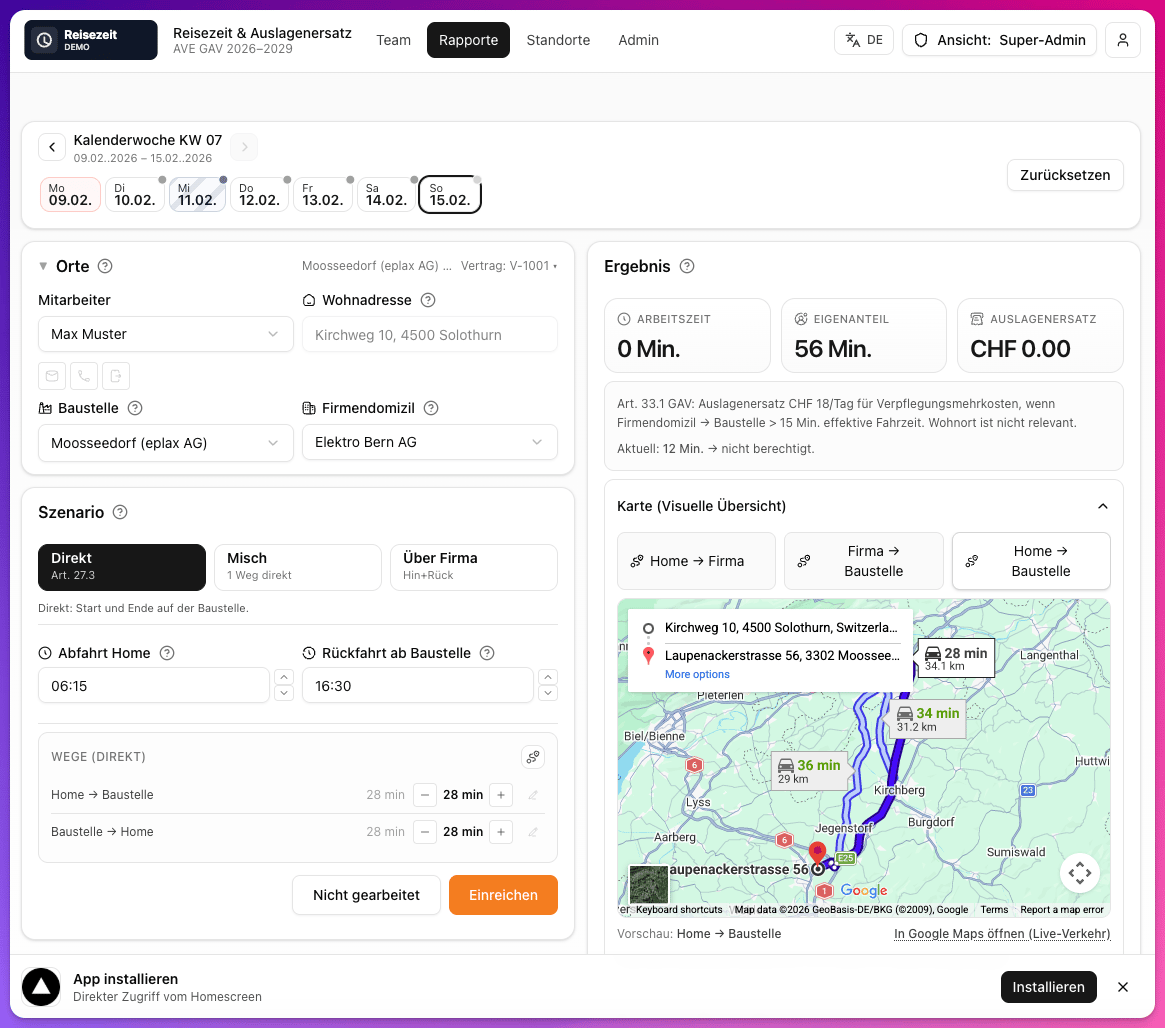
Task: Show the Firma → Baustelle map route
Action: point(863,561)
